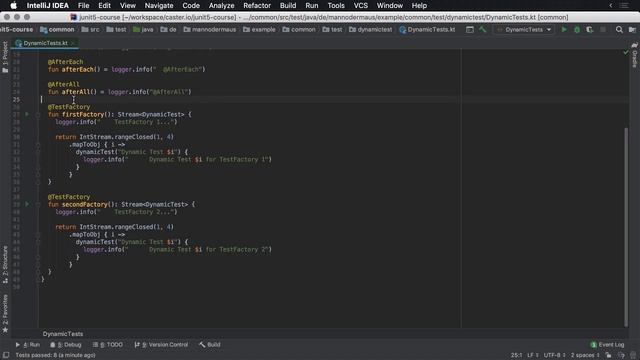
Task: Open IntelliJ IDEA application menu
Action: point(48,6)
